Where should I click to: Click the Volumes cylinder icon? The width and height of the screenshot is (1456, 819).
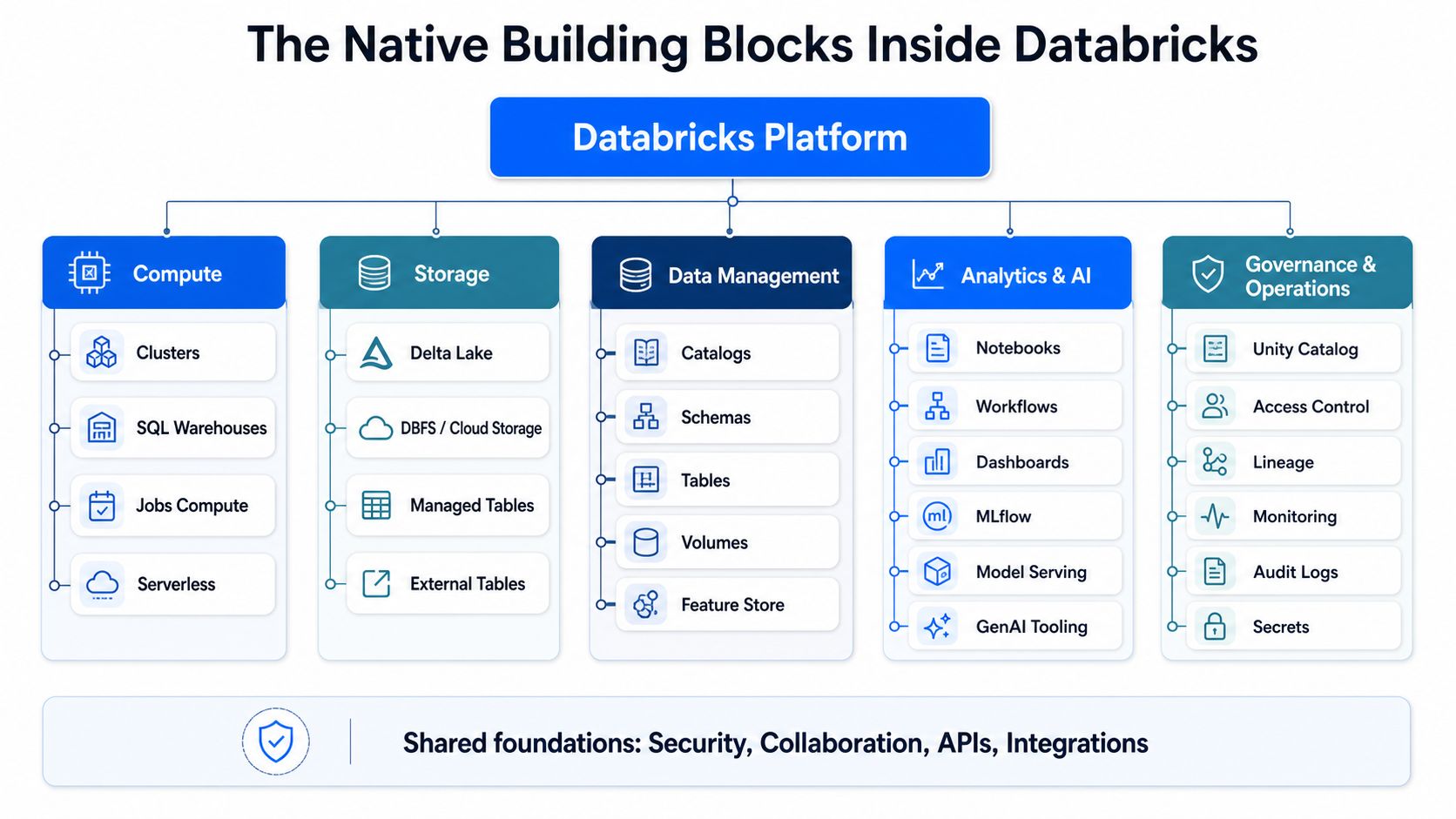click(646, 542)
